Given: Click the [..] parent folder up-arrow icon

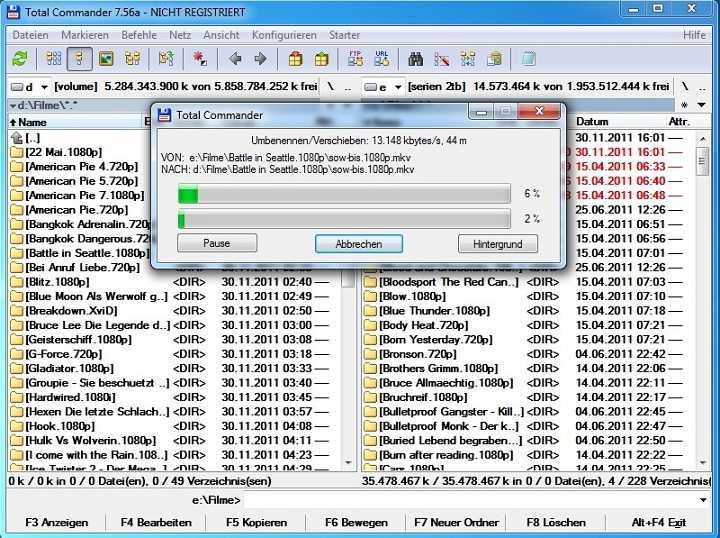Looking at the screenshot, I should tap(17, 137).
